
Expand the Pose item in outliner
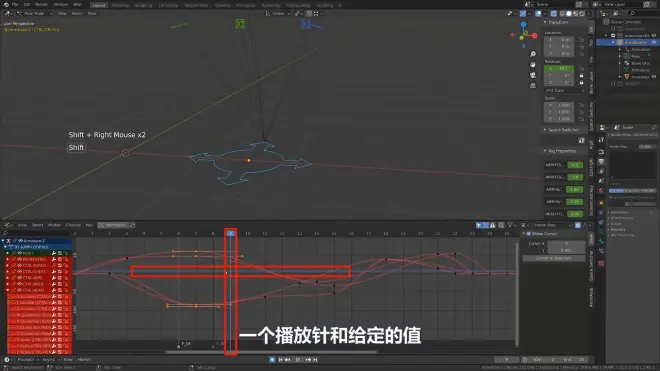pos(620,56)
